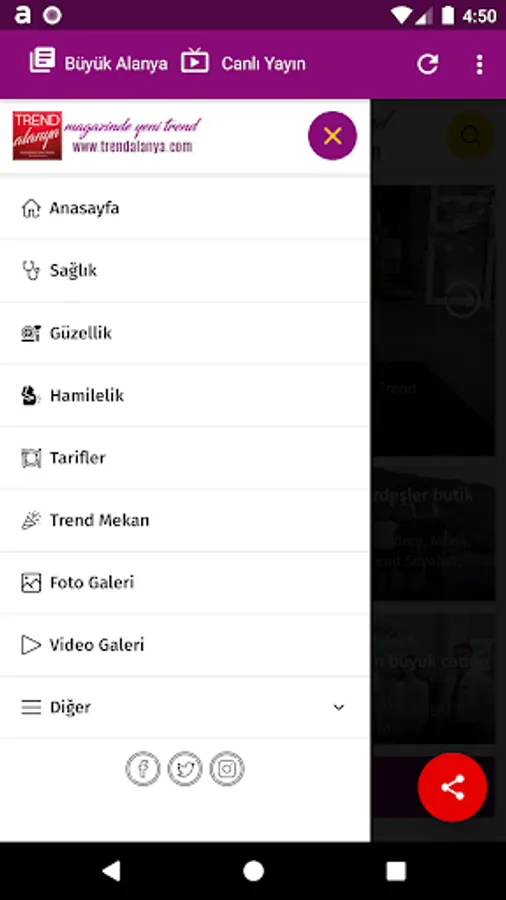The width and height of the screenshot is (506, 900).
Task: Open the Diğer menu section
Action: (185, 707)
